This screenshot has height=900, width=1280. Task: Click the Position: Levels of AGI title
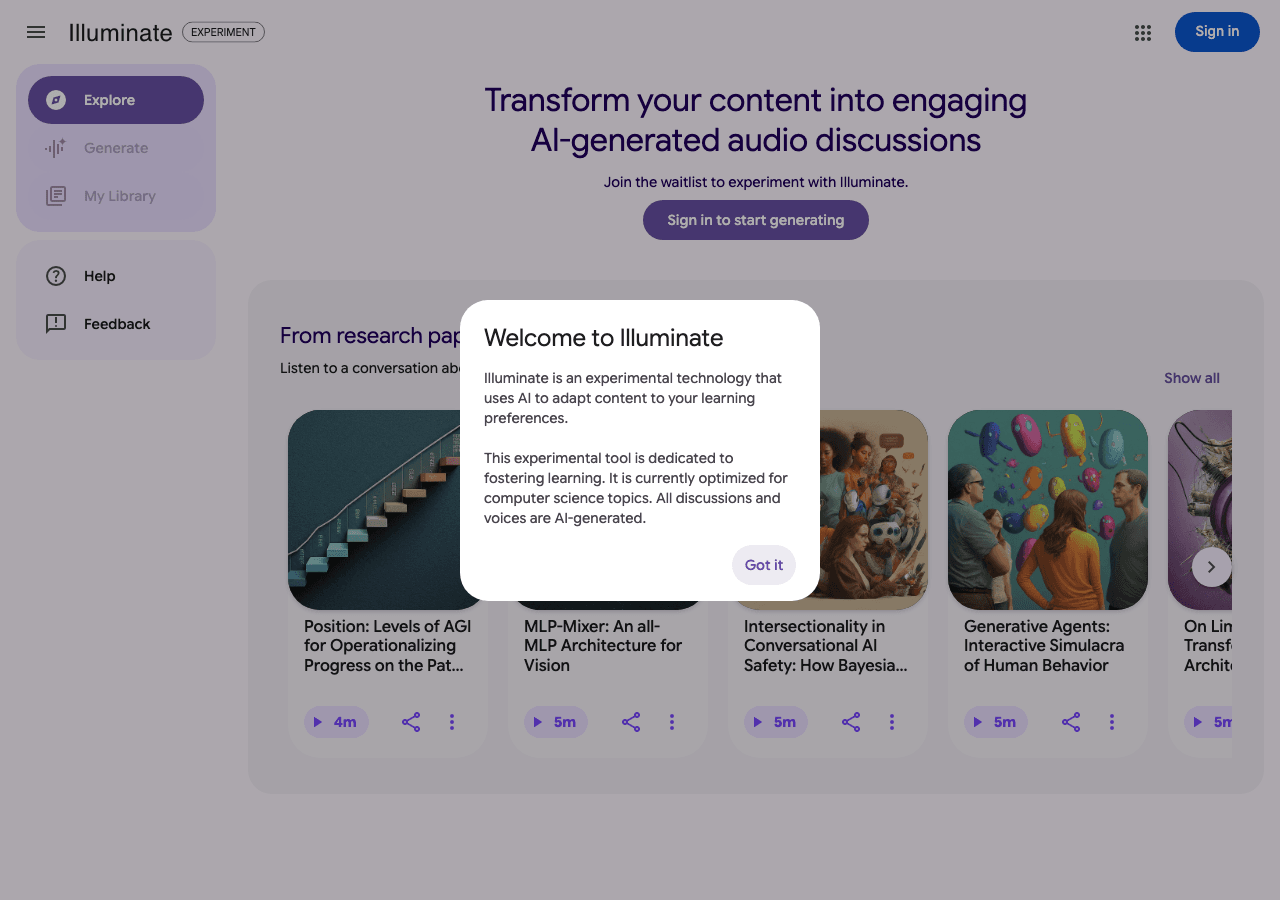pyautogui.click(x=387, y=646)
